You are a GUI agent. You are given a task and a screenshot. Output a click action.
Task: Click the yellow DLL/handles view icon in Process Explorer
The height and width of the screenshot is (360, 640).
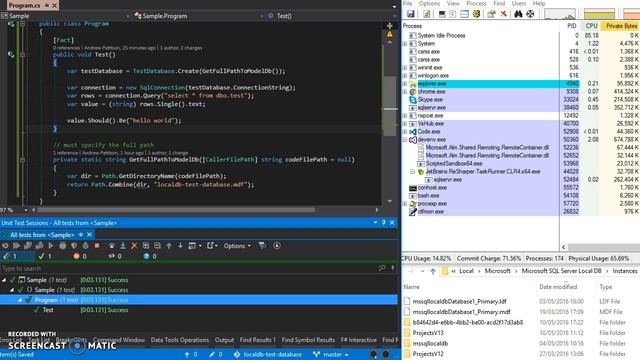pos(476,14)
